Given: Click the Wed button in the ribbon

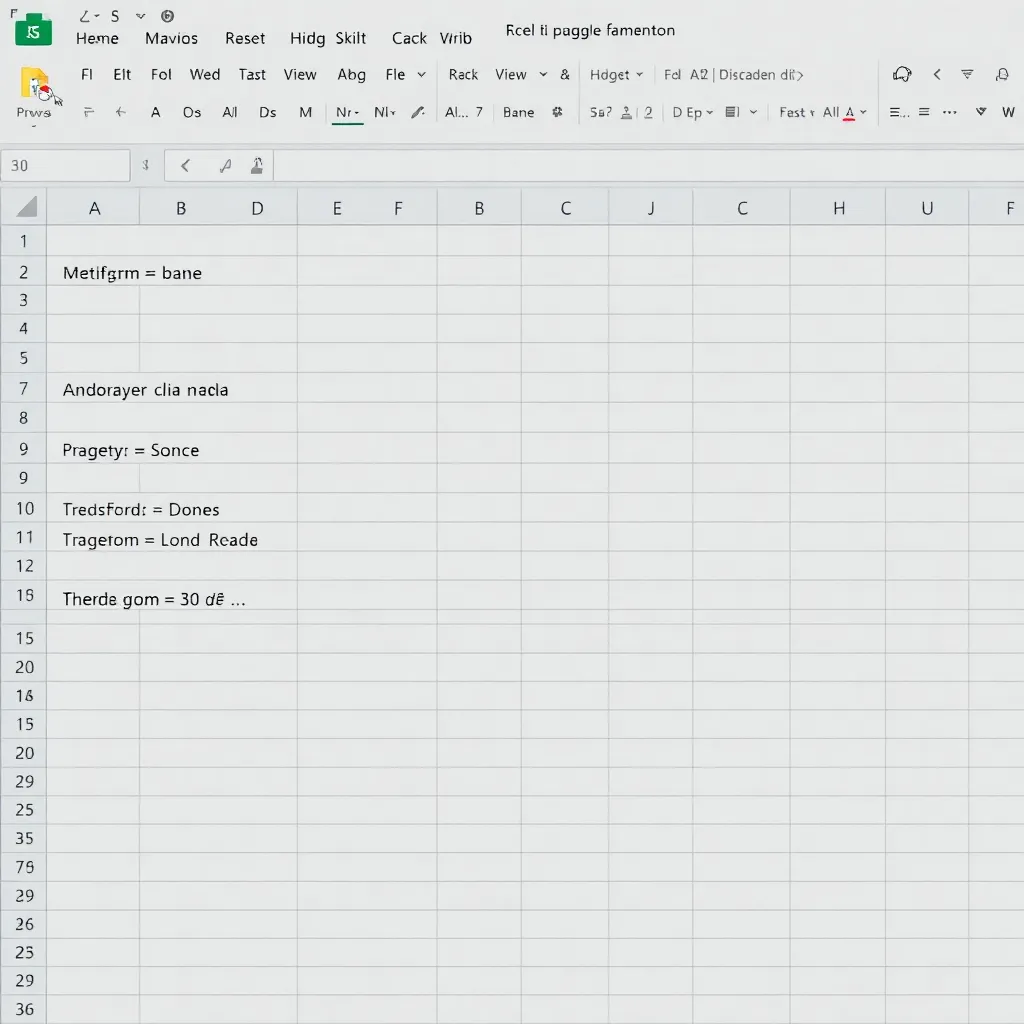Looking at the screenshot, I should click(205, 74).
